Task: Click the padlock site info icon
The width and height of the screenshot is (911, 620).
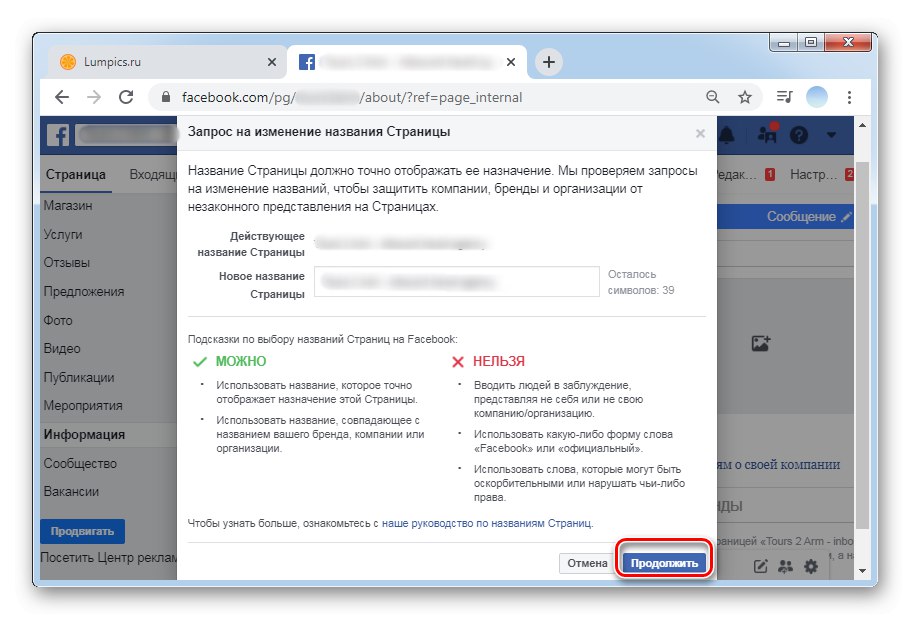Action: (166, 97)
